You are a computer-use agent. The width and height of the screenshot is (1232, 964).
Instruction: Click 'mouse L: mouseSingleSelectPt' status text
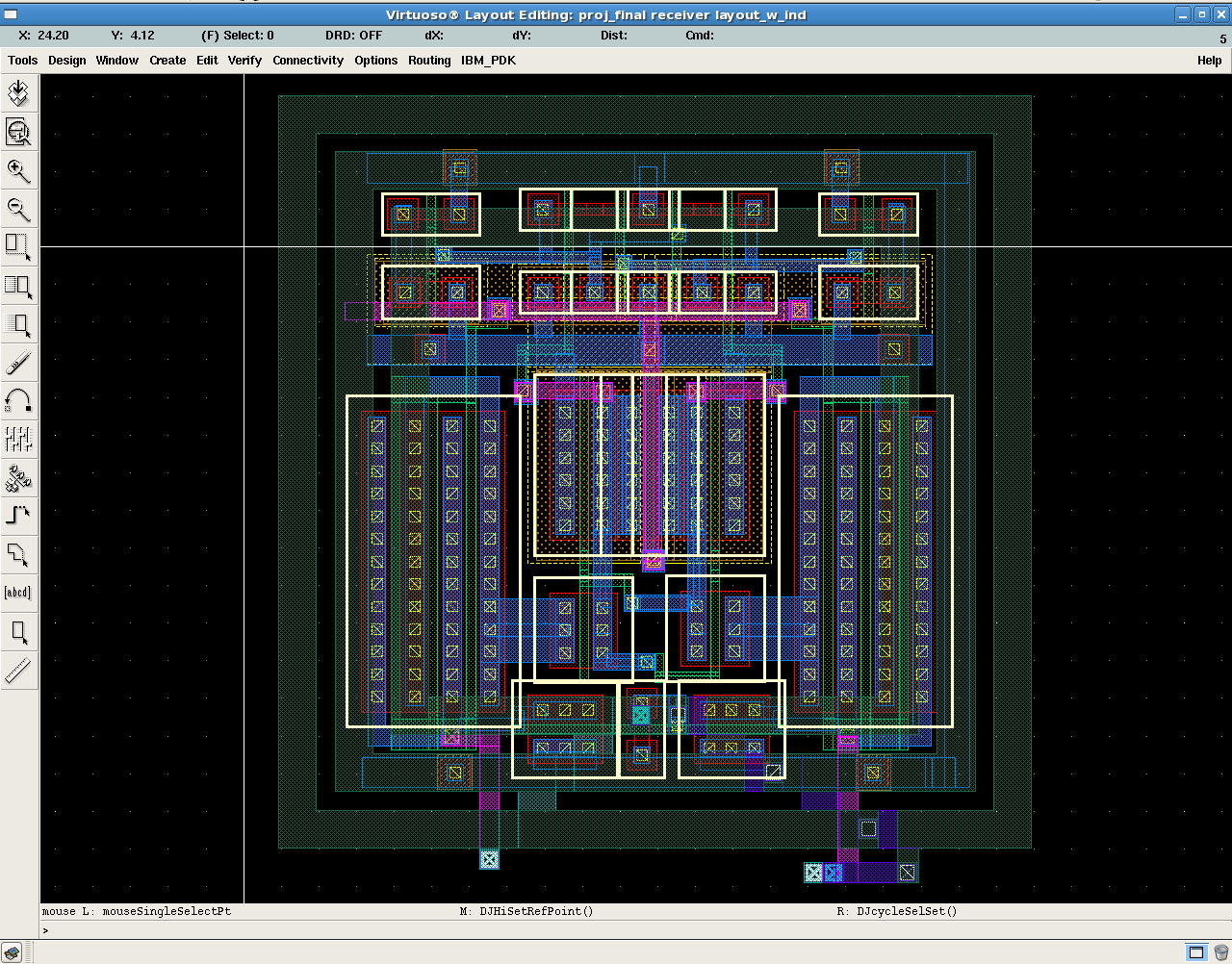[136, 911]
